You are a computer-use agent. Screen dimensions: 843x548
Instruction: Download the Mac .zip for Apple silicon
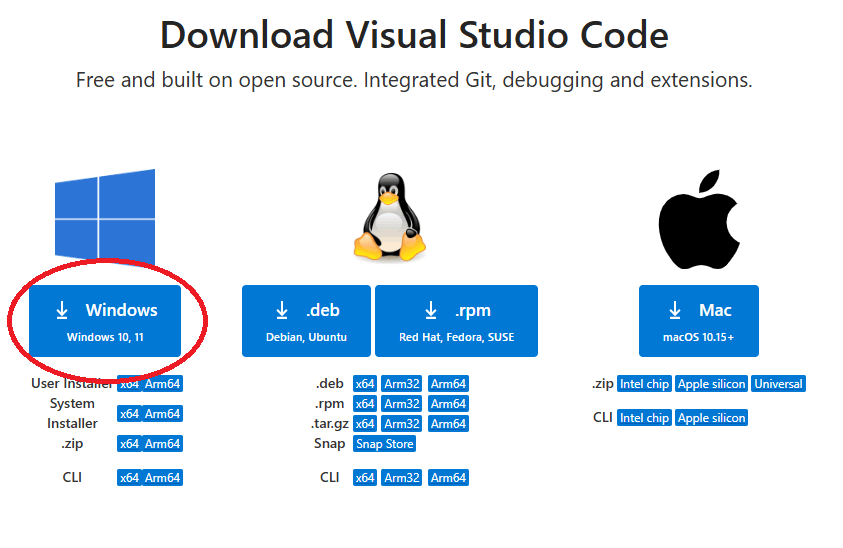(711, 383)
